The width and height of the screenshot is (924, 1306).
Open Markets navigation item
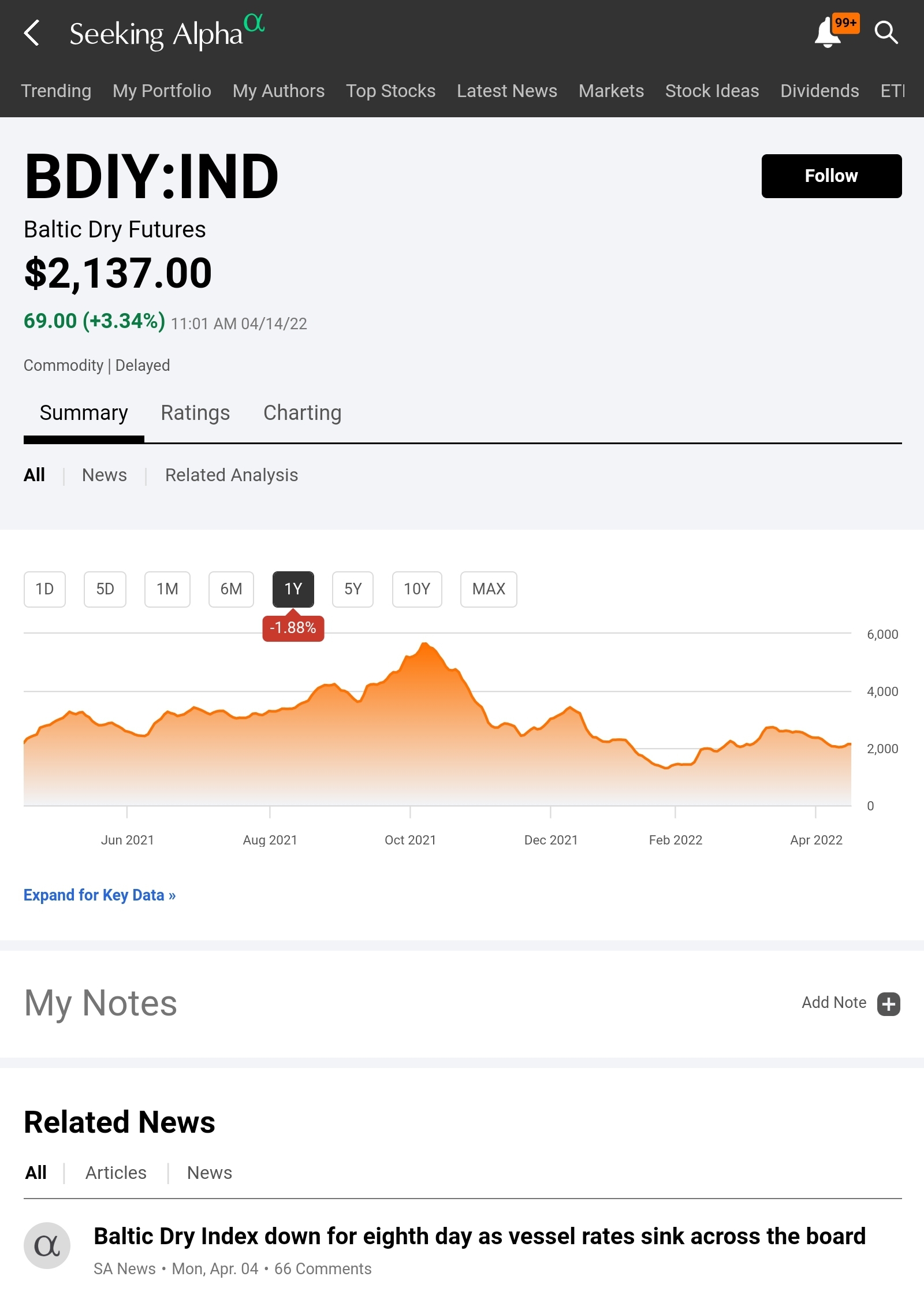611,91
